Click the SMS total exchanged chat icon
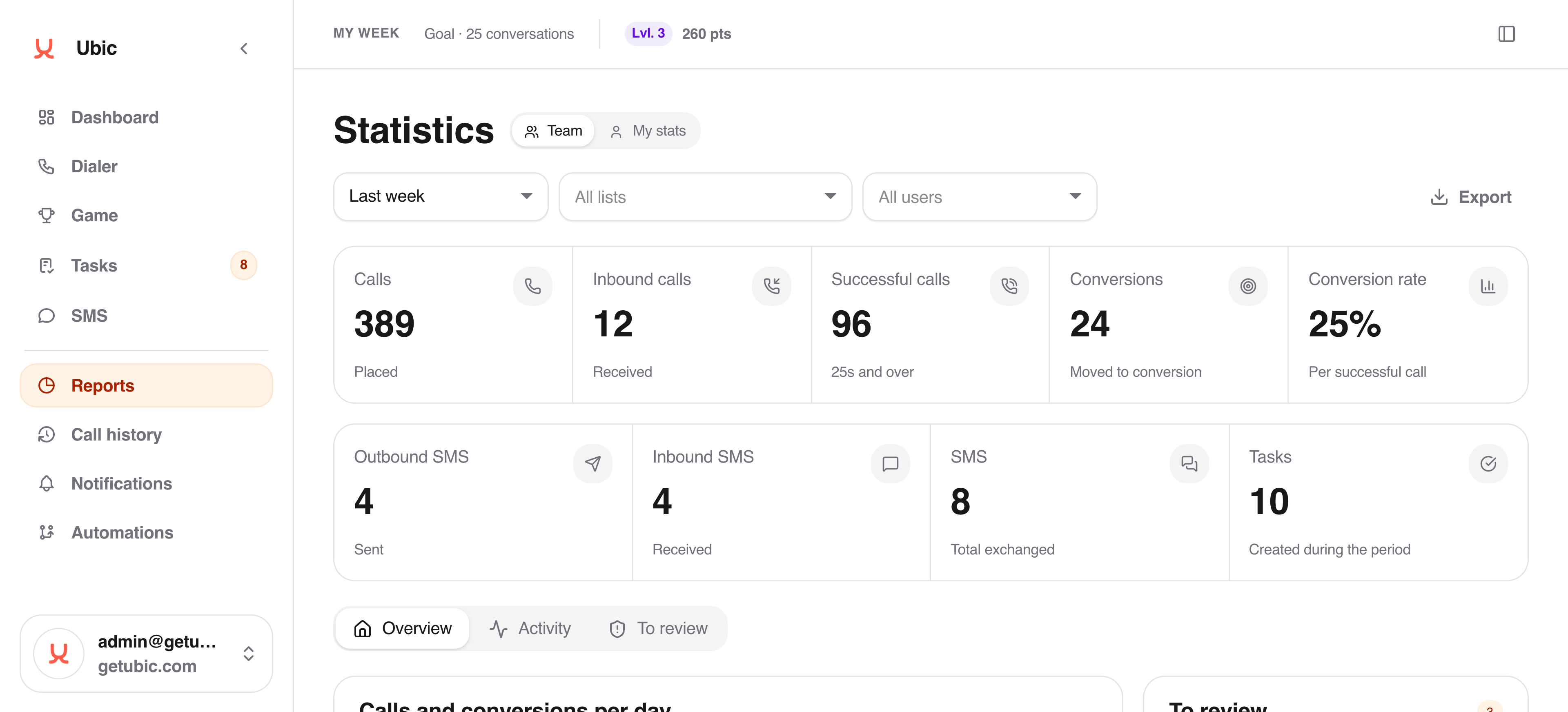The image size is (1568, 712). pos(1189,464)
